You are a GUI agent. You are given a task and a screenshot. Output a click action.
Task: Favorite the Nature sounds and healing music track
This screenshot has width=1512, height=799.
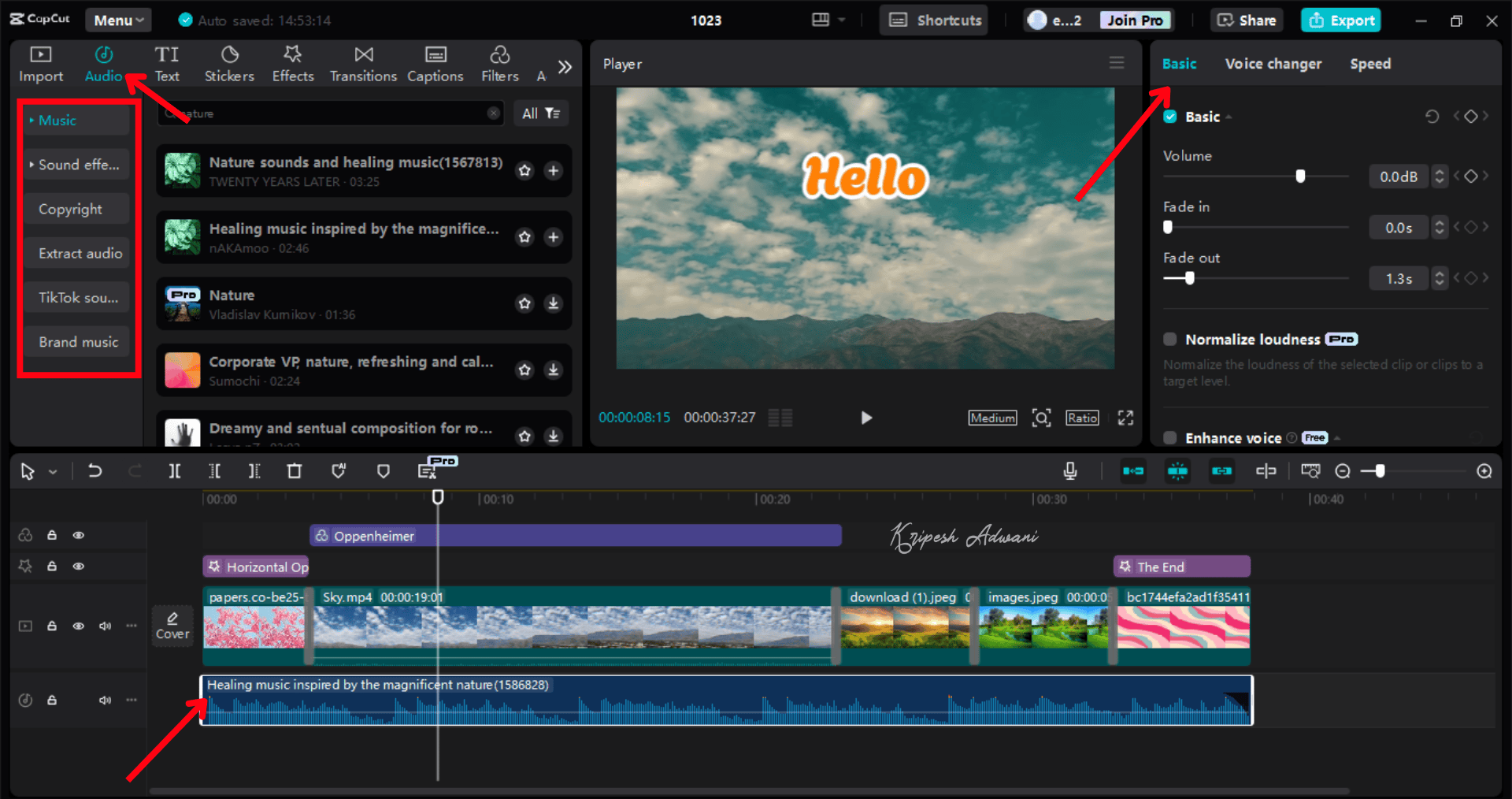pos(524,171)
